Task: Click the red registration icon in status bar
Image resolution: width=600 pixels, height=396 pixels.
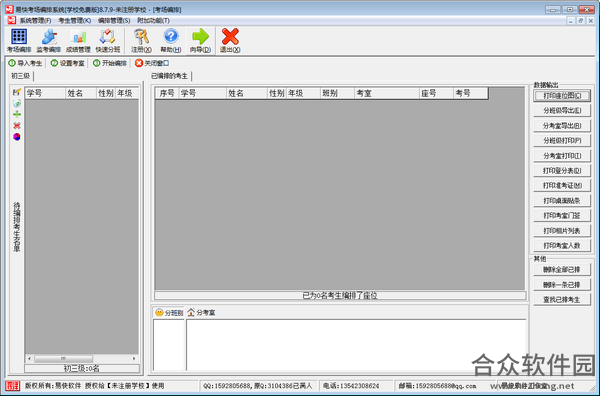Action: 13,386
